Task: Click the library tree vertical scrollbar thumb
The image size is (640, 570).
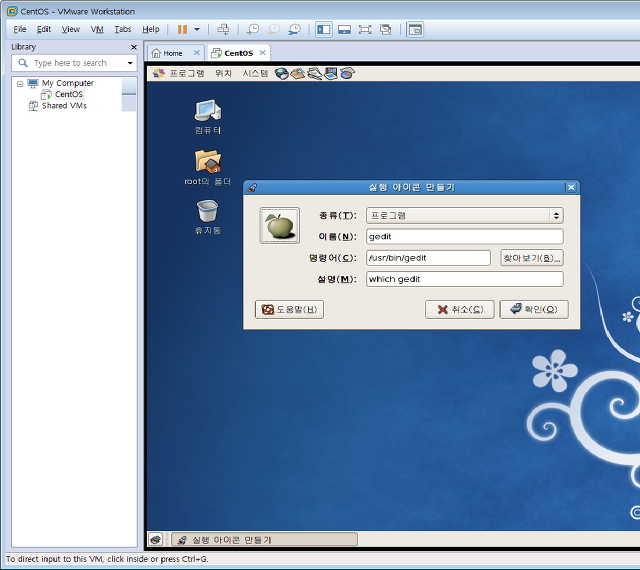Action: pos(129,86)
